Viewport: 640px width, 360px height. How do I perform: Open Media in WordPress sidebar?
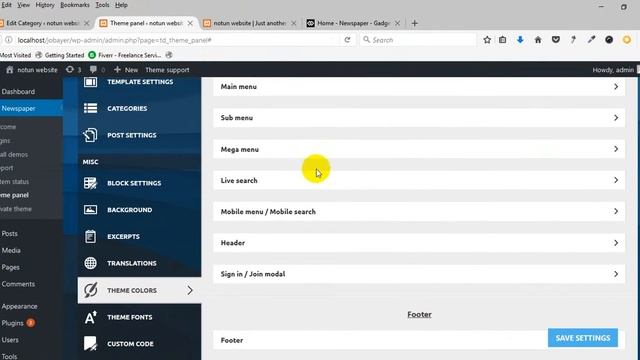pyautogui.click(x=11, y=250)
